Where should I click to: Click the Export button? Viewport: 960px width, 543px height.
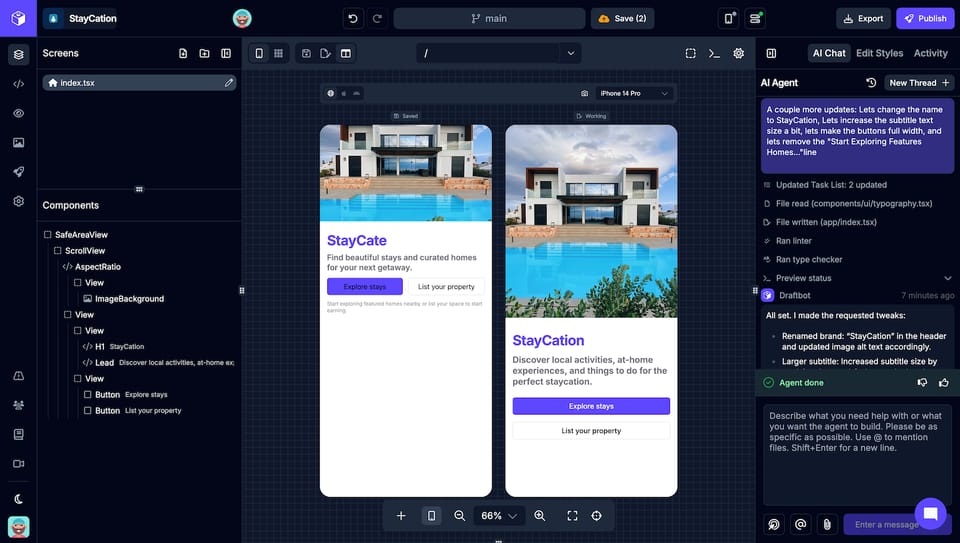pyautogui.click(x=863, y=18)
